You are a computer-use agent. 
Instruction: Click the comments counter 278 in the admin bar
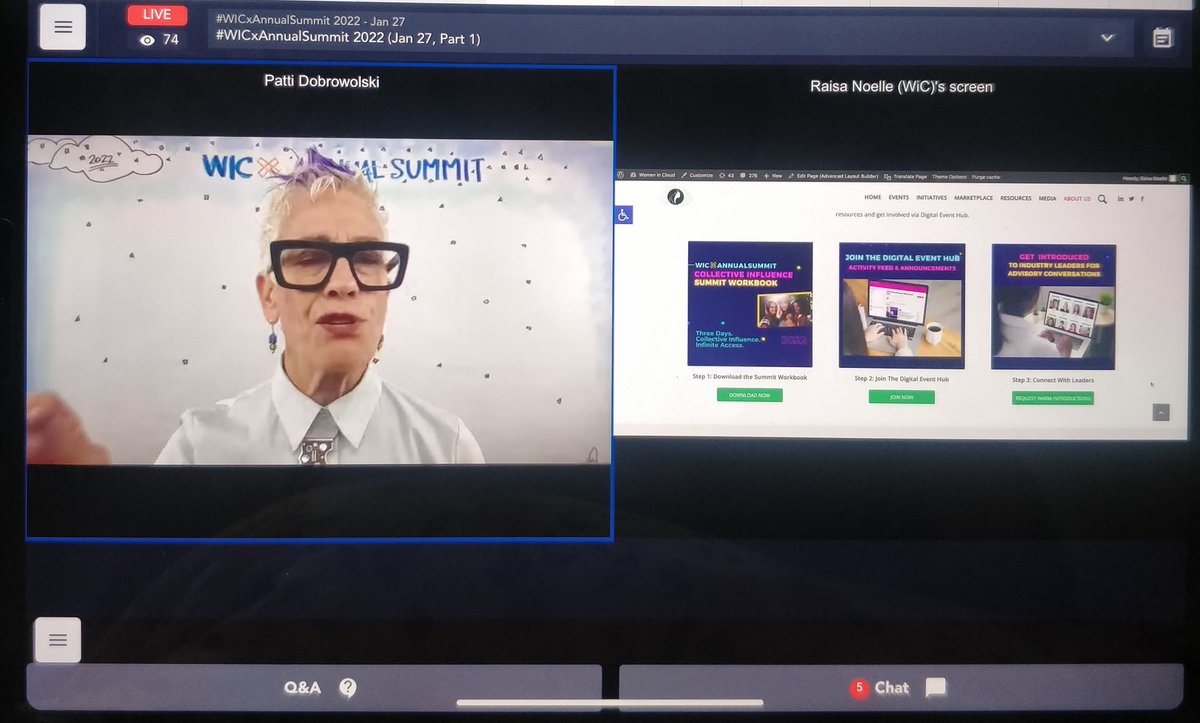749,175
